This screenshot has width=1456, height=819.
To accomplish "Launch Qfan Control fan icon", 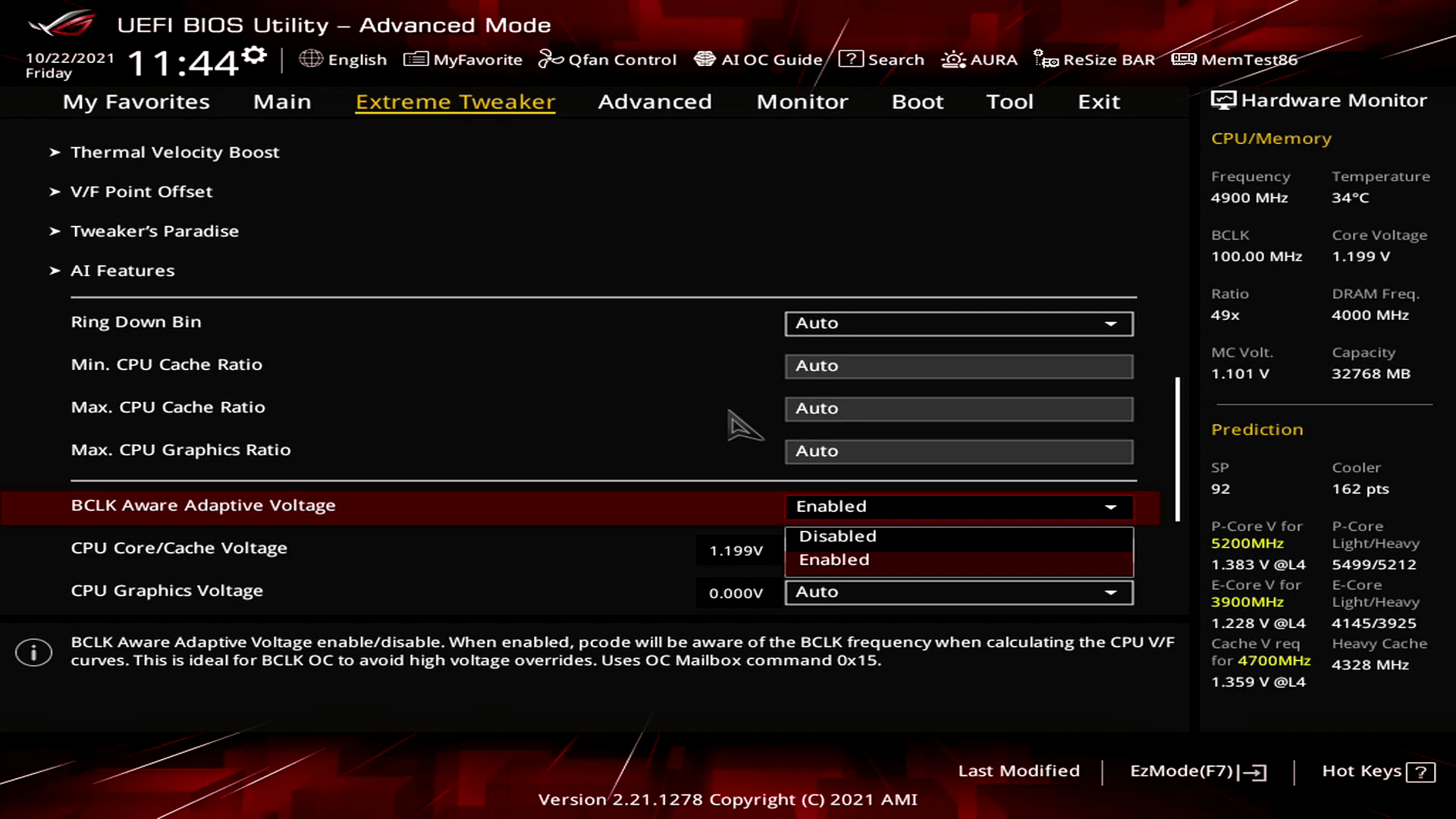I will [551, 59].
